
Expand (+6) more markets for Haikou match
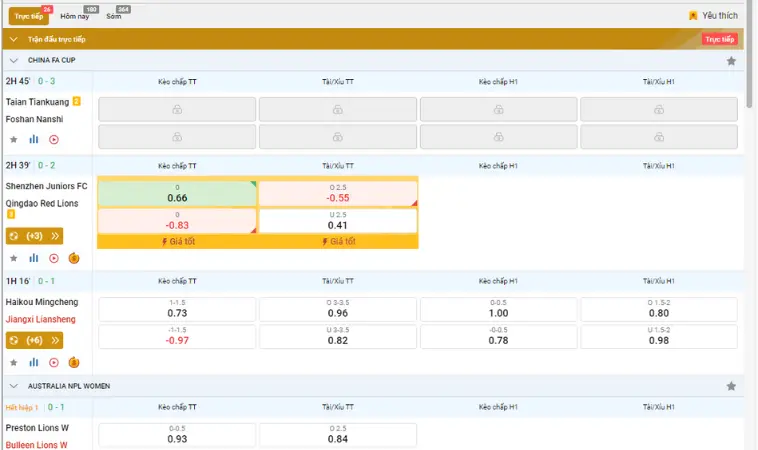[x=34, y=340]
